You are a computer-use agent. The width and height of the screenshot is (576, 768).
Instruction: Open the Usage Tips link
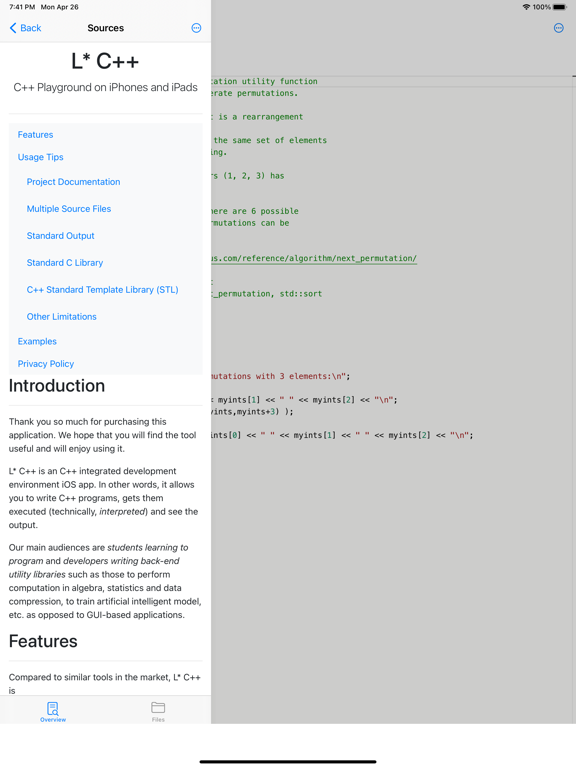pos(41,157)
